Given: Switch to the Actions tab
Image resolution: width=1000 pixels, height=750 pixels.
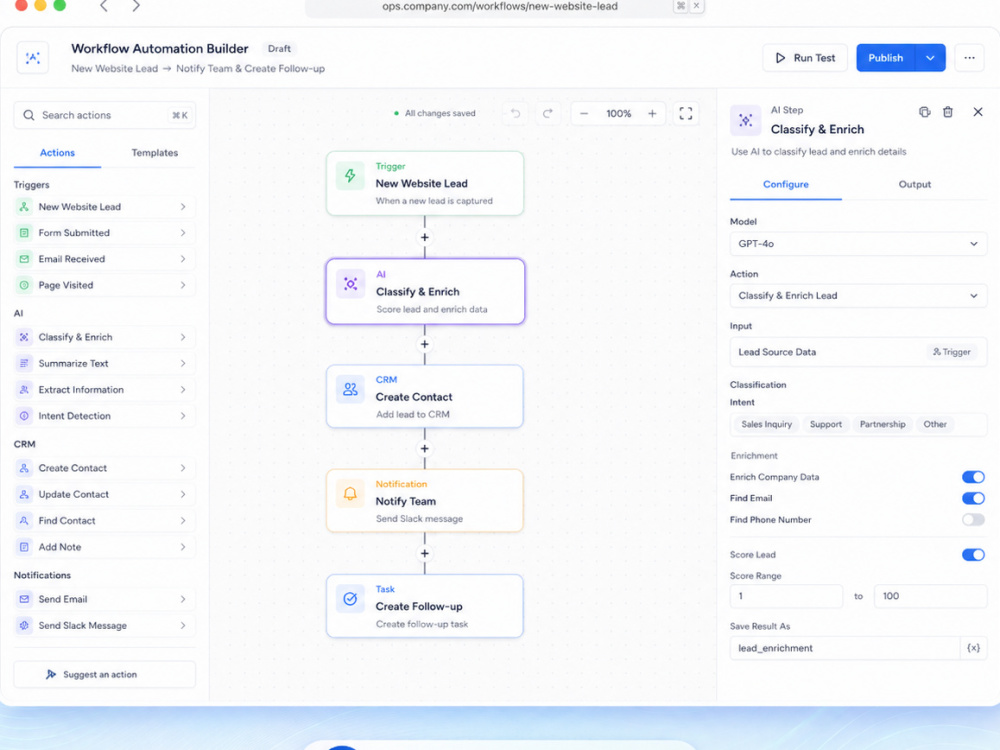Looking at the screenshot, I should point(57,153).
